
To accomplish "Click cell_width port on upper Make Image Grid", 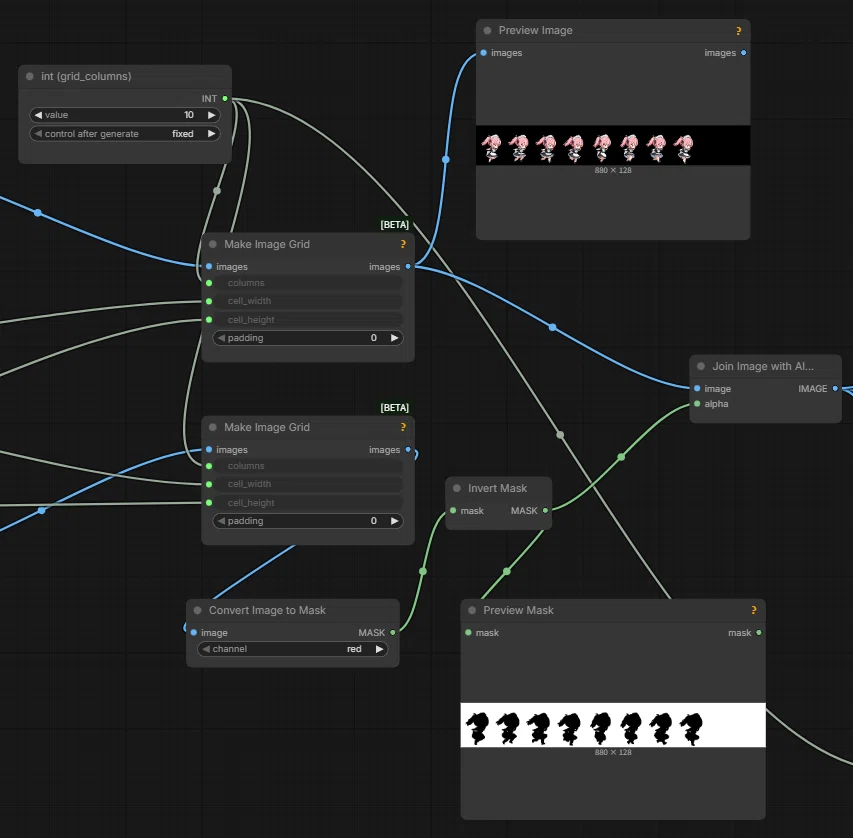I will pyautogui.click(x=209, y=301).
